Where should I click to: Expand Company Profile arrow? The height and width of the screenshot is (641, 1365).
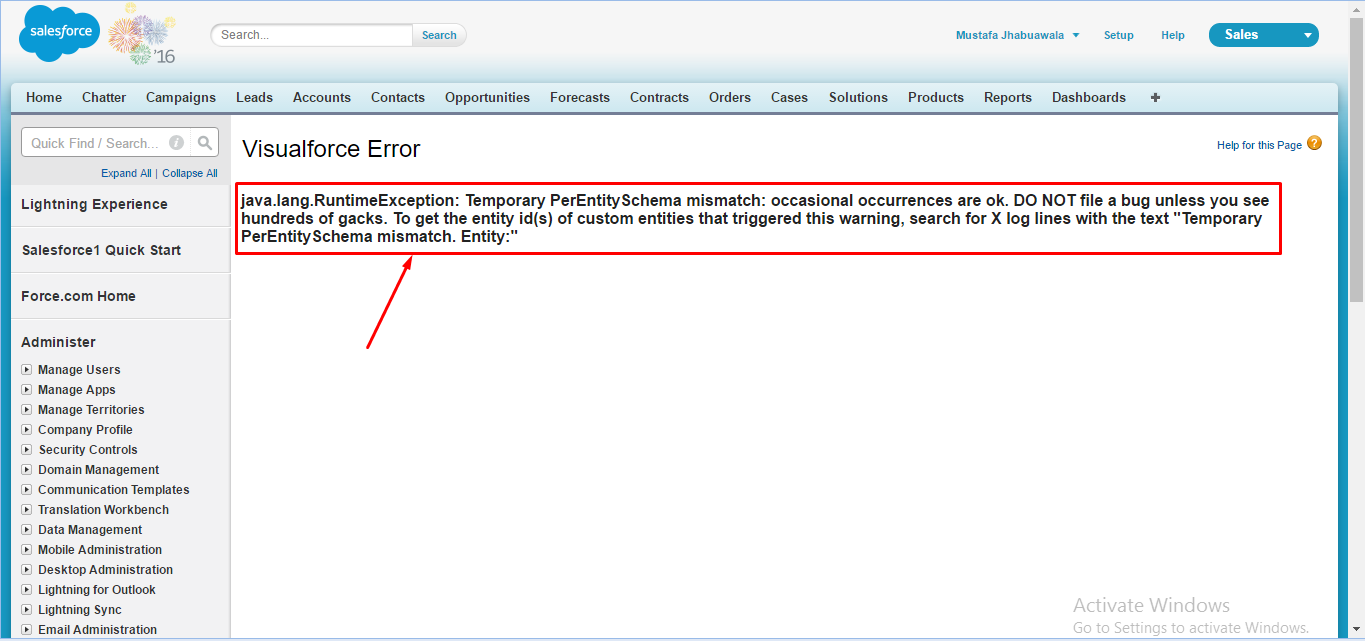28,430
